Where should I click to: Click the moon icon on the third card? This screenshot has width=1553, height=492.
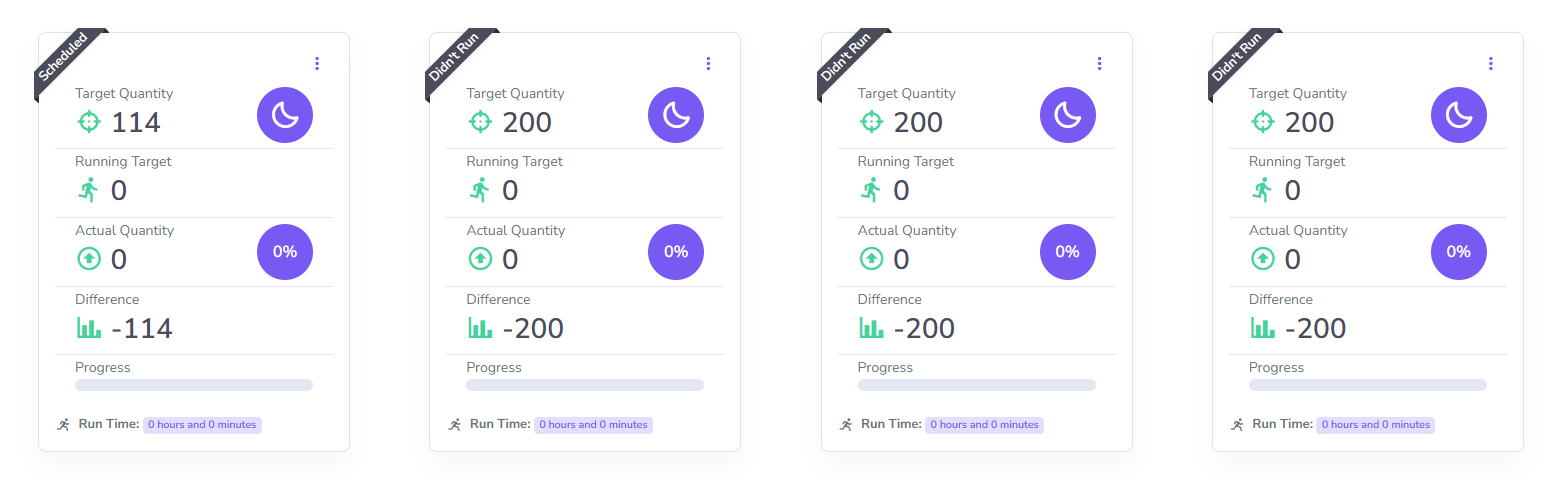(1067, 115)
